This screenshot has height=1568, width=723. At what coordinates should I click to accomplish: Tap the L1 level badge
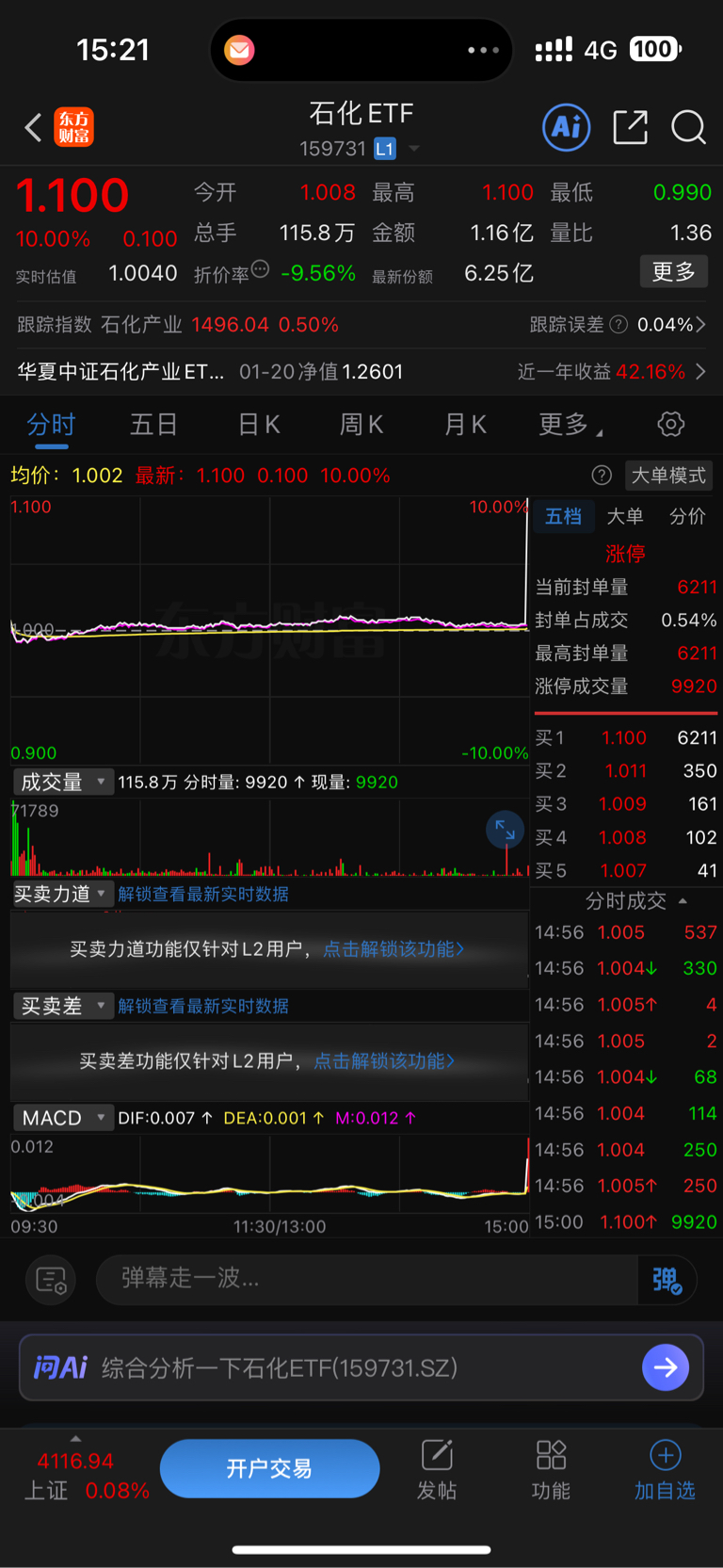pyautogui.click(x=384, y=149)
